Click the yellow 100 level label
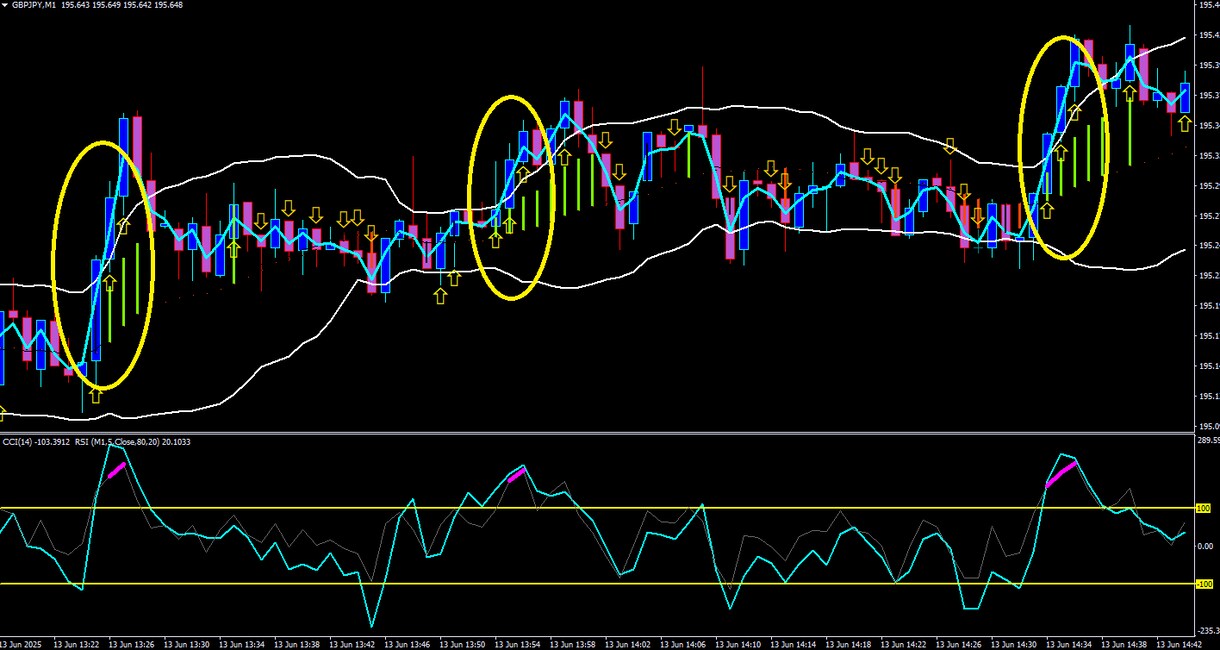Screen dimensions: 1220x650 tap(1204, 508)
